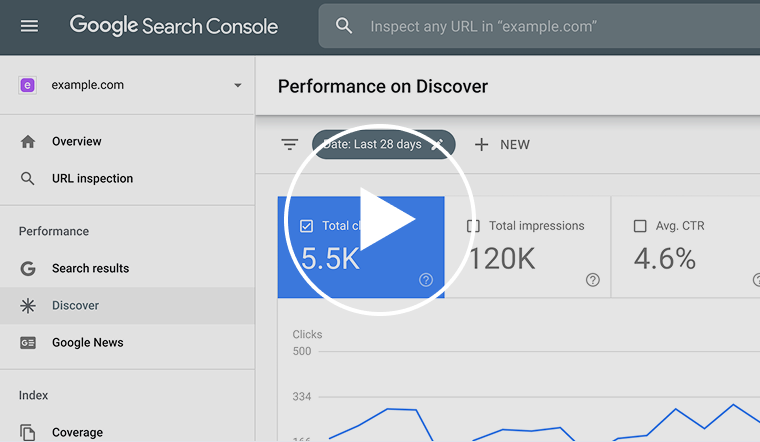The width and height of the screenshot is (760, 442).
Task: Click the Overview home icon
Action: [28, 142]
